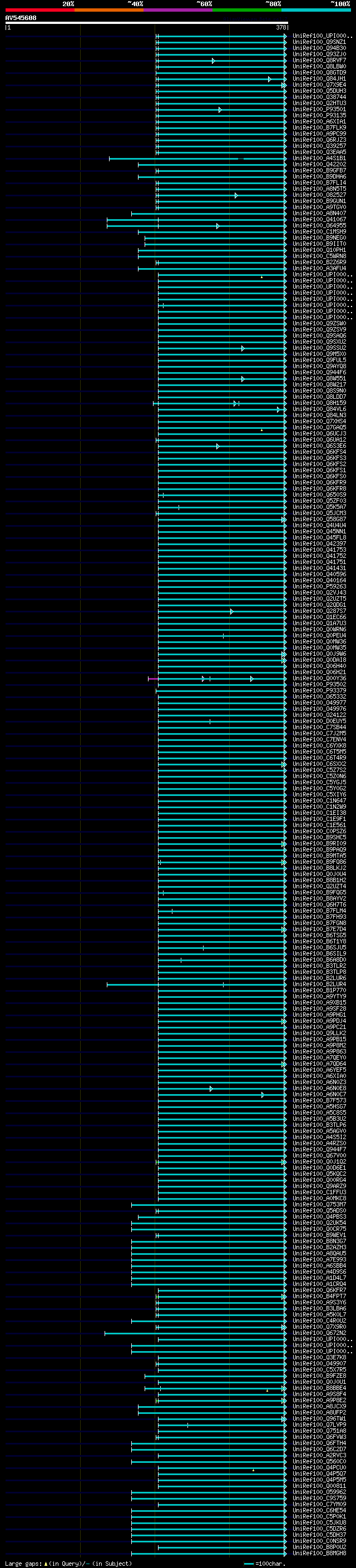The height and width of the screenshot is (1568, 356).
Task: Select hit label UniRef100_Q8RVF7
Action: (319, 60)
